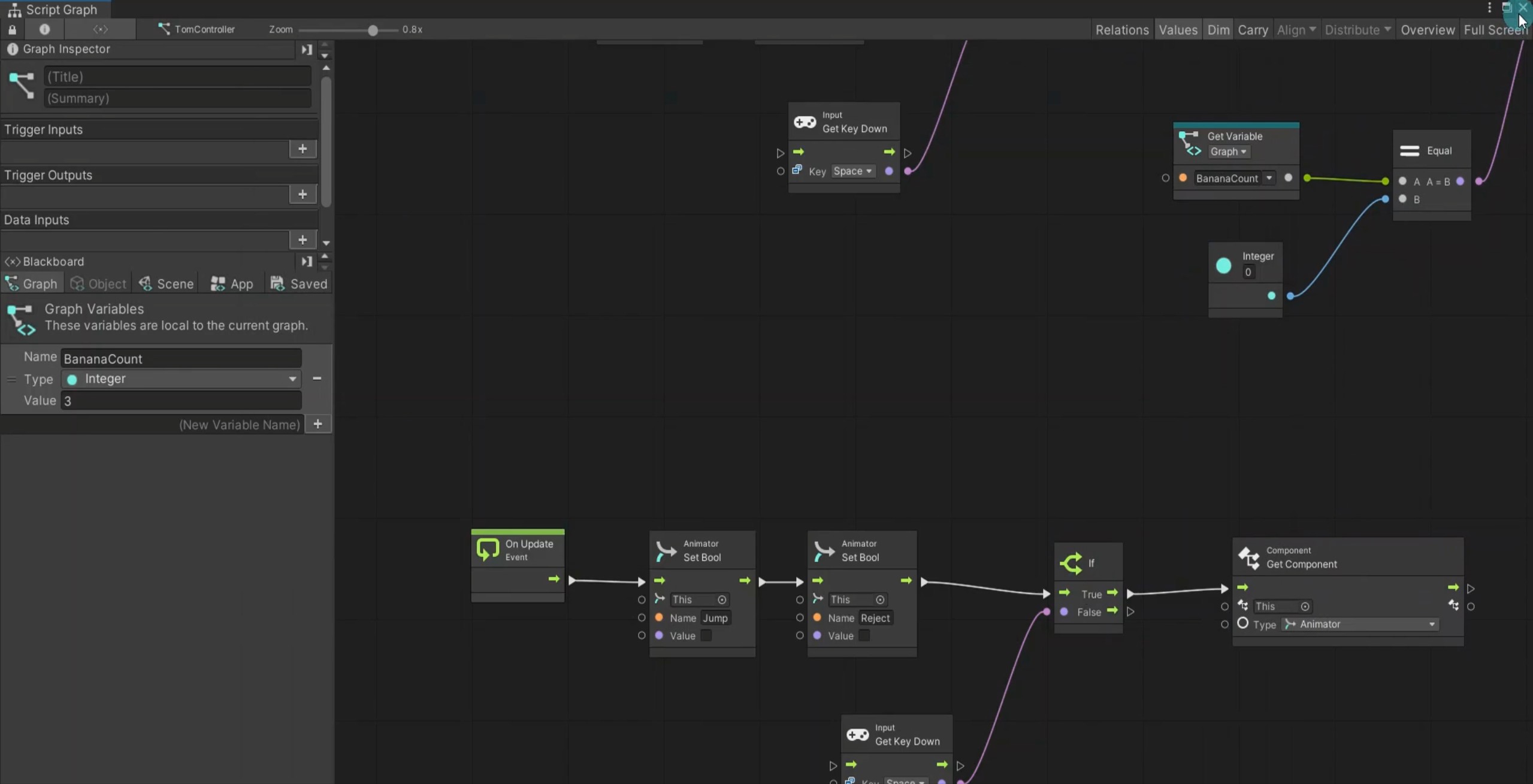Toggle the Blackboard variables icon in toolbar
1533x784 pixels.
point(101,29)
